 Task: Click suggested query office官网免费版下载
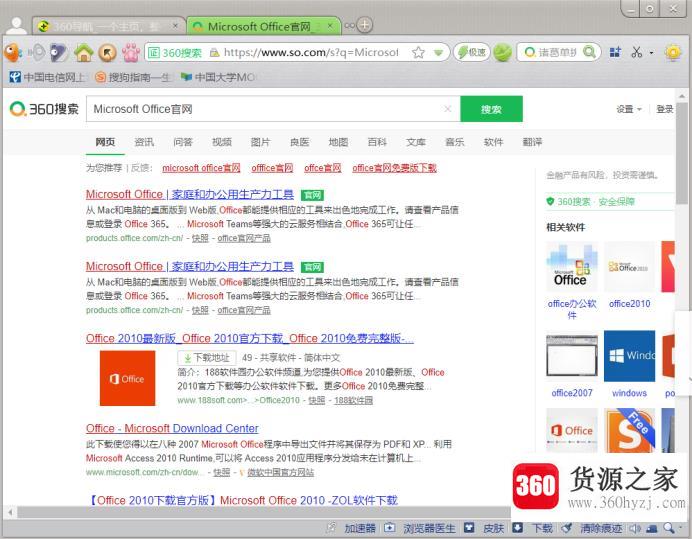point(394,168)
